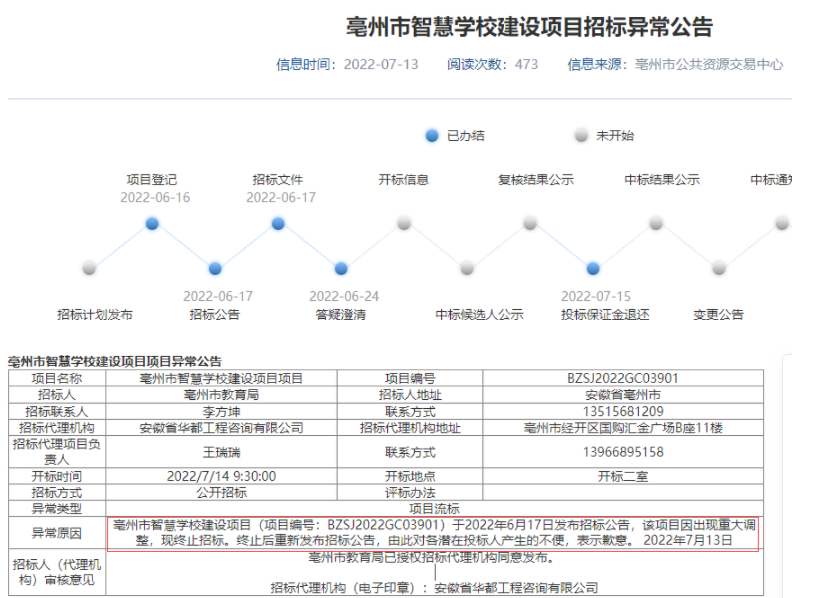Click the gray 开标信息 timeline dot
Viewport: 819px width, 598px height.
pyautogui.click(x=404, y=223)
